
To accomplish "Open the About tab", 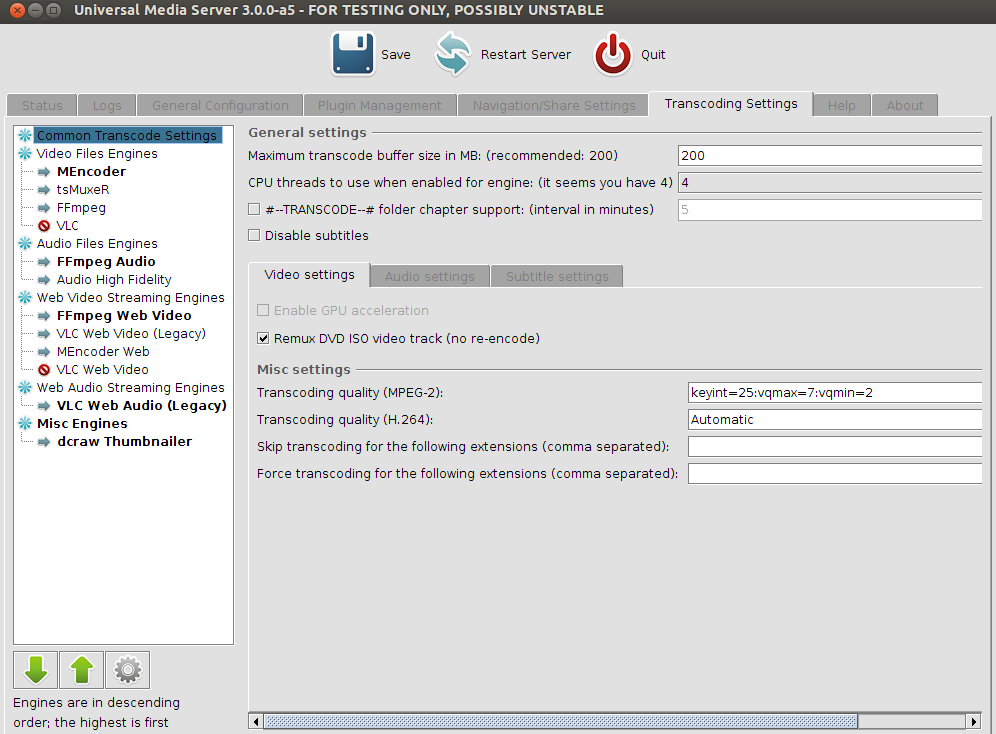I will pyautogui.click(x=905, y=105).
